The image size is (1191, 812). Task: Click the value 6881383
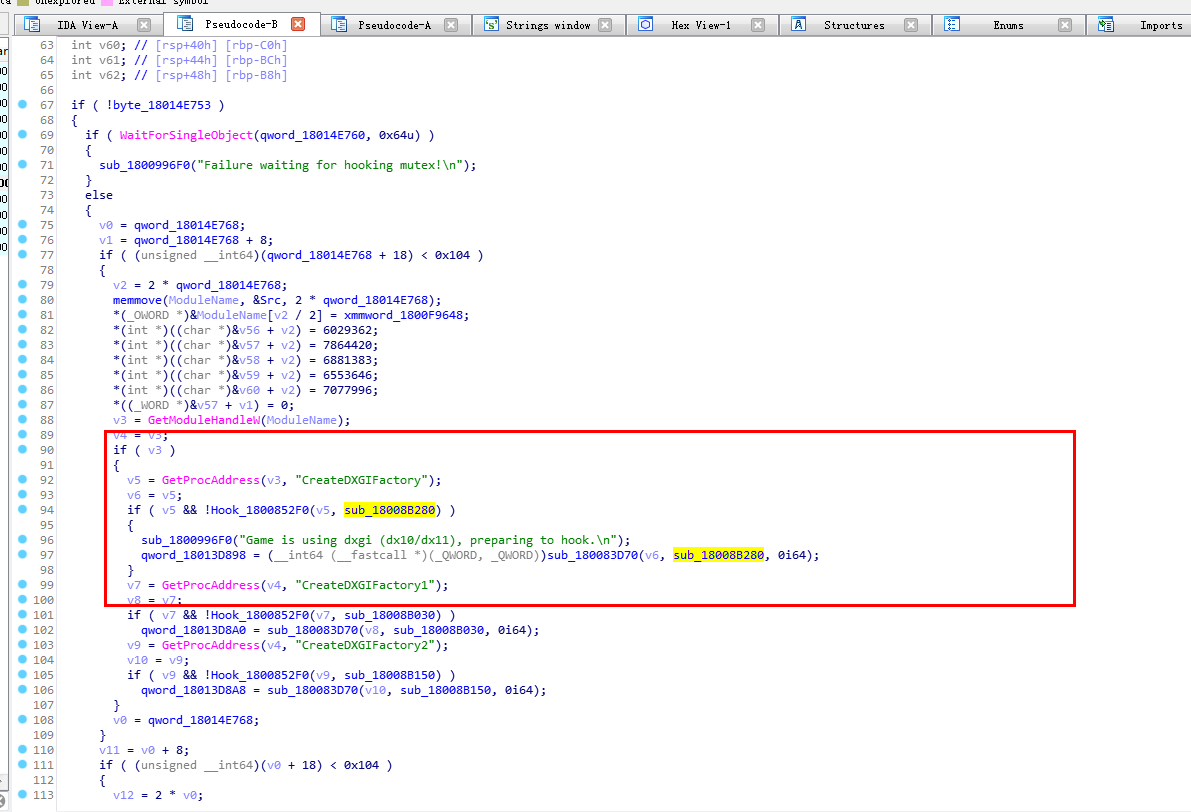[x=347, y=360]
